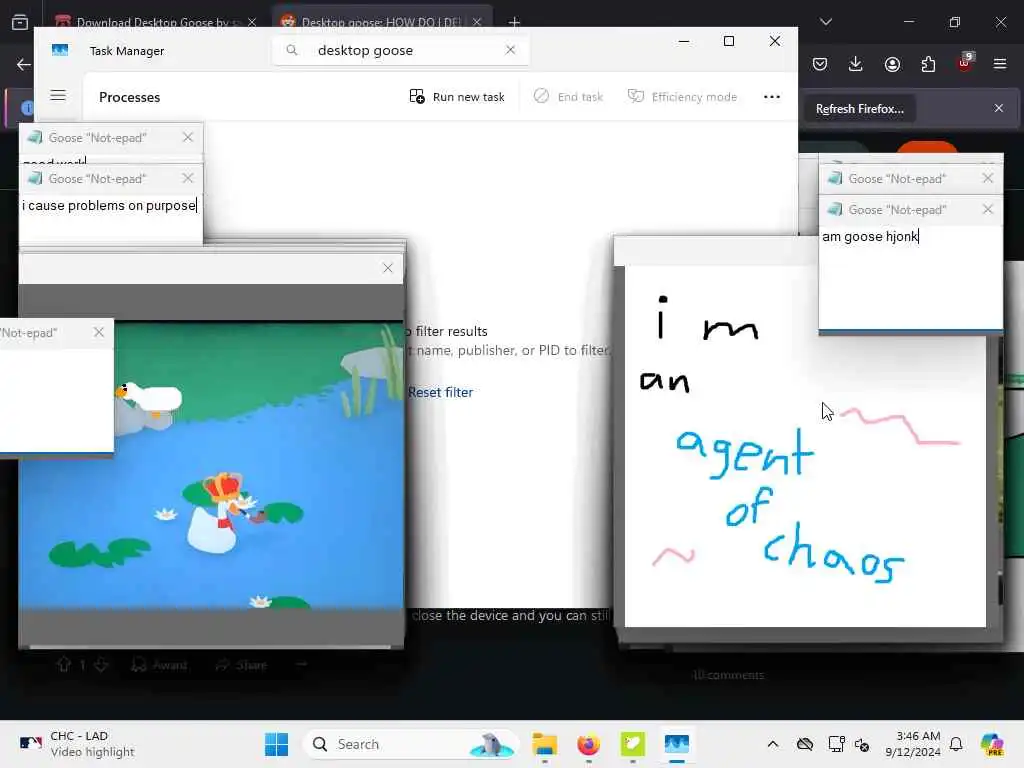Open the display and network tray icon

pos(836,744)
